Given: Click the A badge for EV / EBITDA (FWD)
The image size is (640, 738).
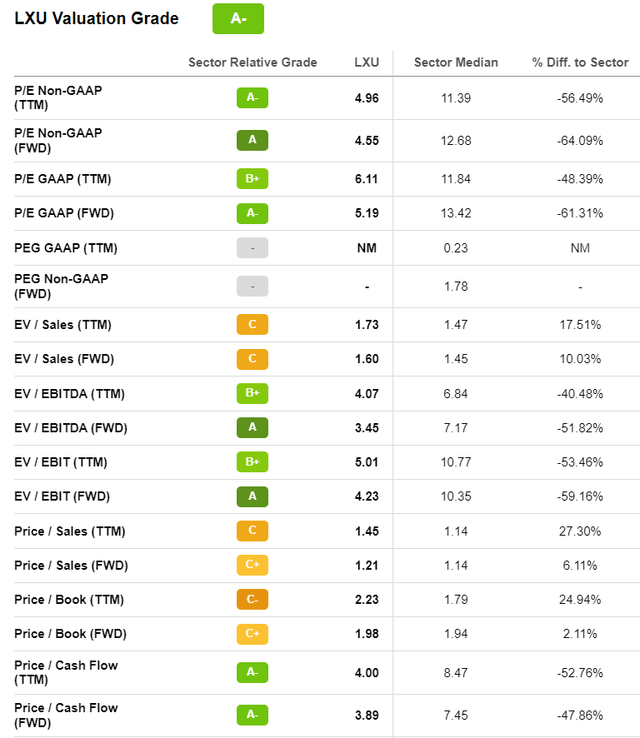Looking at the screenshot, I should (252, 427).
